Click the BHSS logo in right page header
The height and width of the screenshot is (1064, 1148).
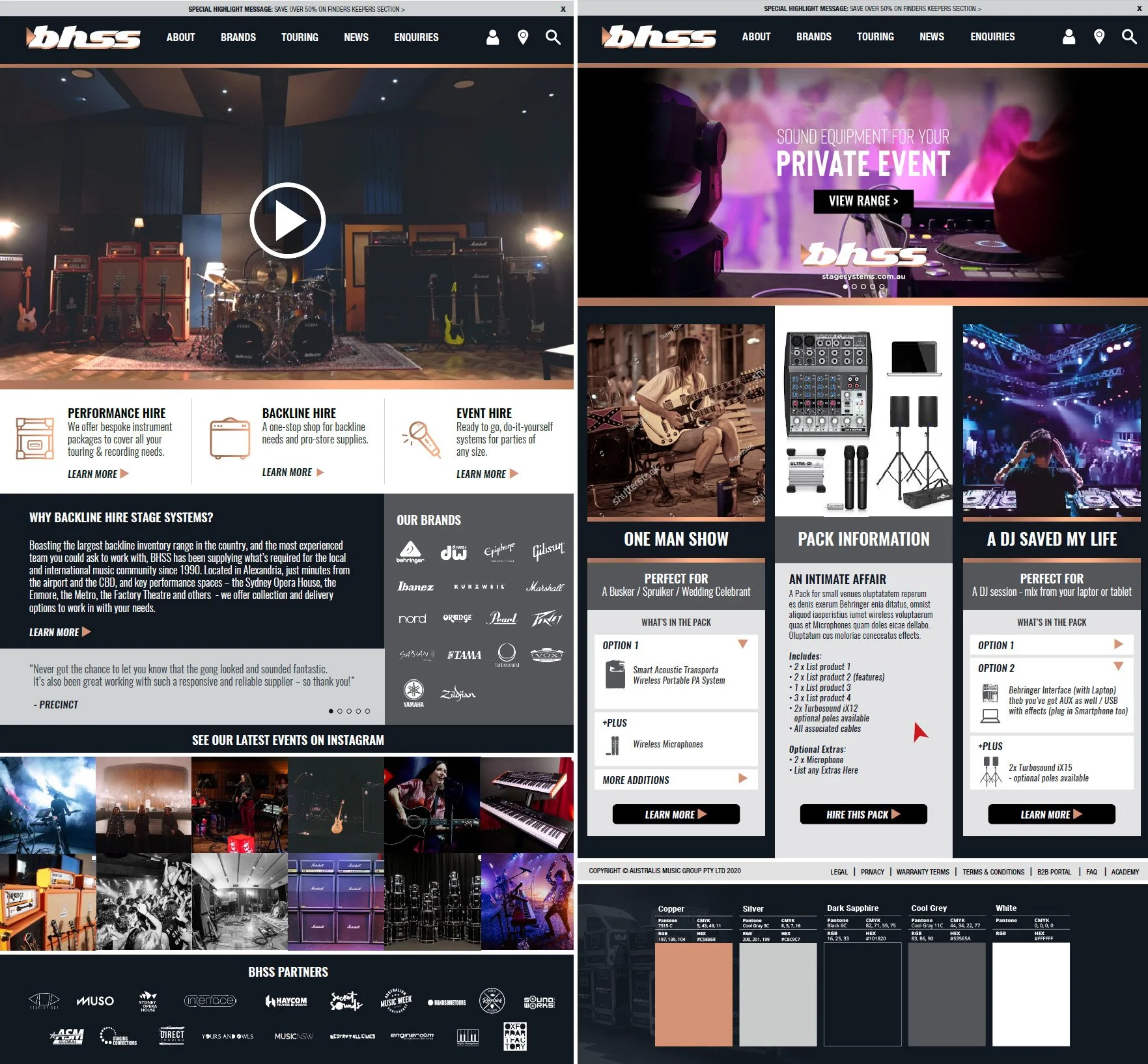click(659, 36)
